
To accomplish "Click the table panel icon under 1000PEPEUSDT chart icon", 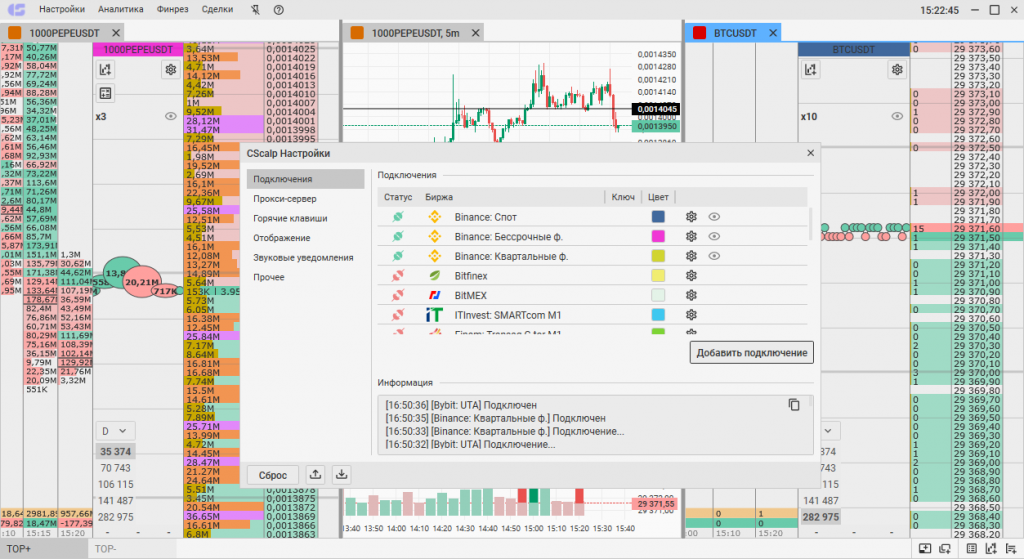I will point(105,93).
